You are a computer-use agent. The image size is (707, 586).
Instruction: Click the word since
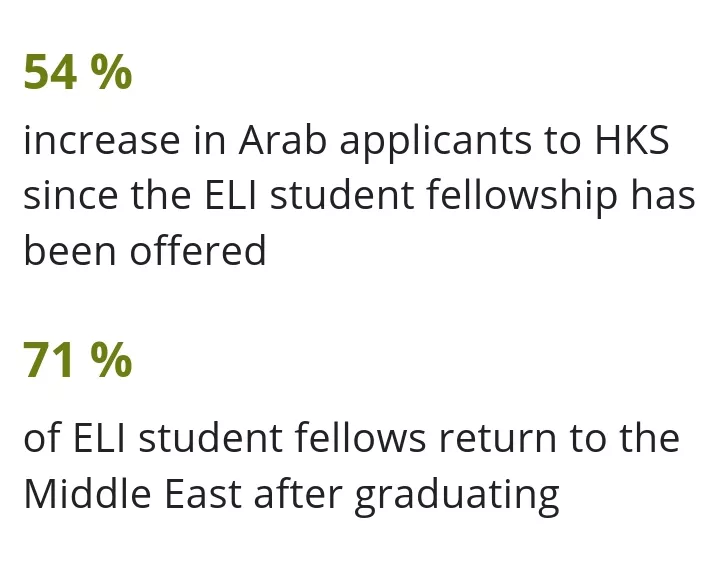[71, 195]
